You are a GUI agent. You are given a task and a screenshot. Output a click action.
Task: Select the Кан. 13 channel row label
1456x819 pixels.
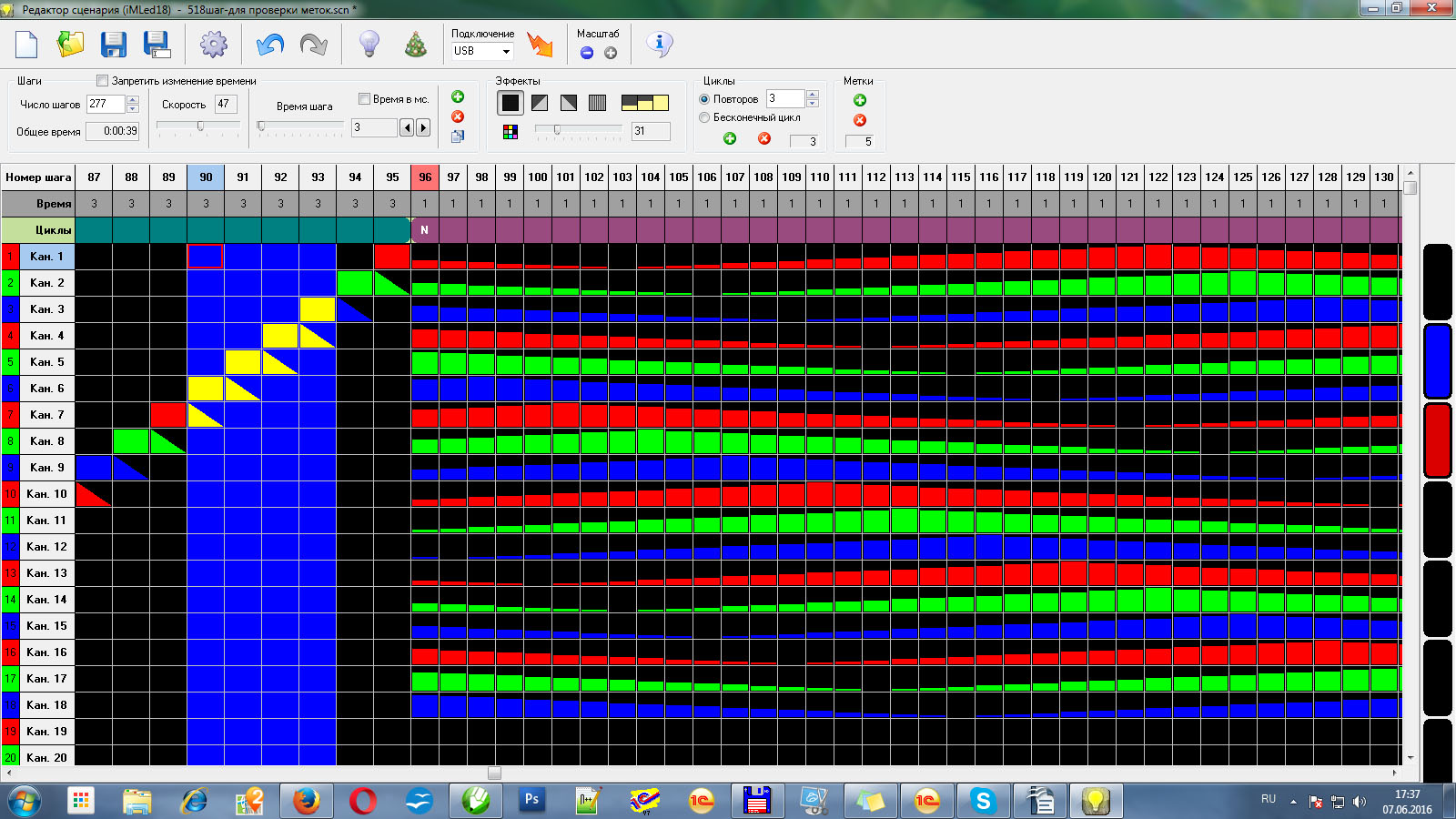[47, 573]
